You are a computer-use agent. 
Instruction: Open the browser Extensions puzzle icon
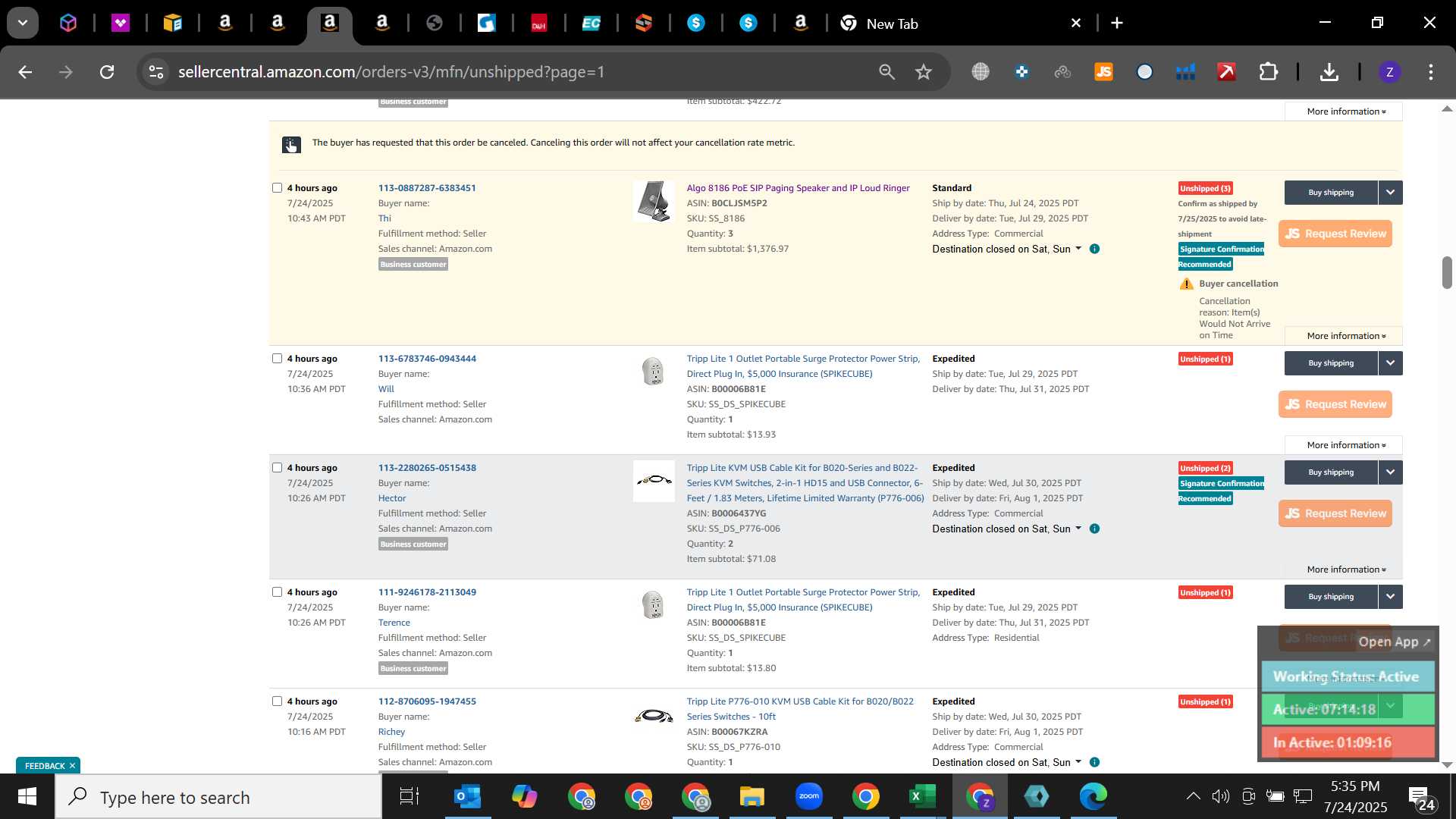click(1268, 72)
